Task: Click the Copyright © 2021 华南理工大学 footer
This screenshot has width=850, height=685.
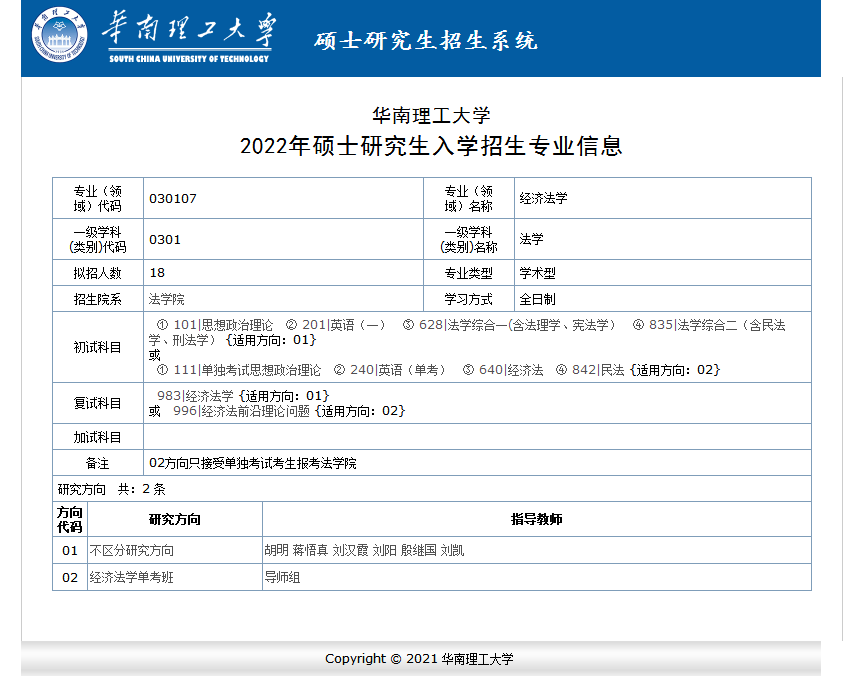Action: 419,659
